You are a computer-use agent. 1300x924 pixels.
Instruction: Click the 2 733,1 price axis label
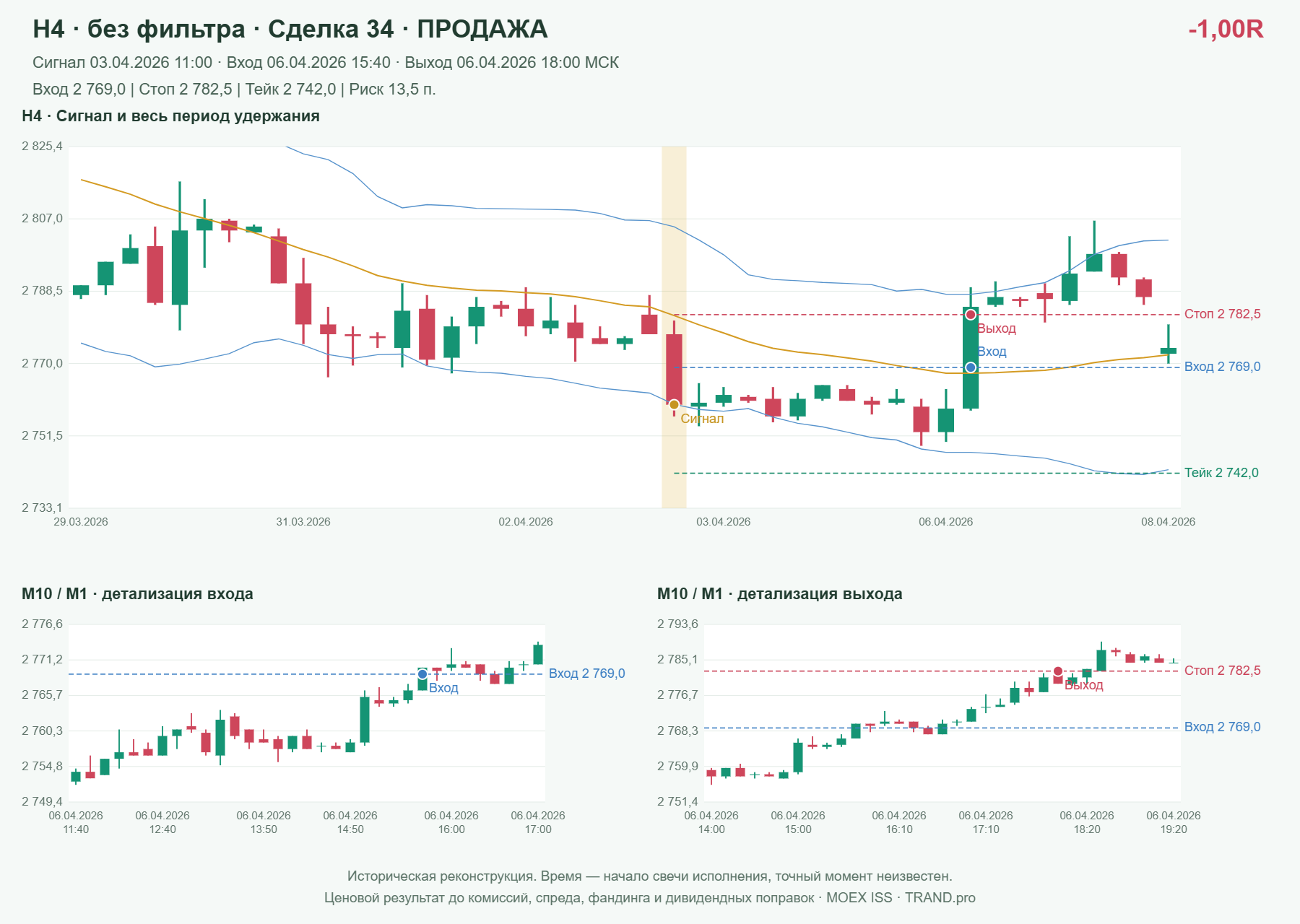(42, 508)
